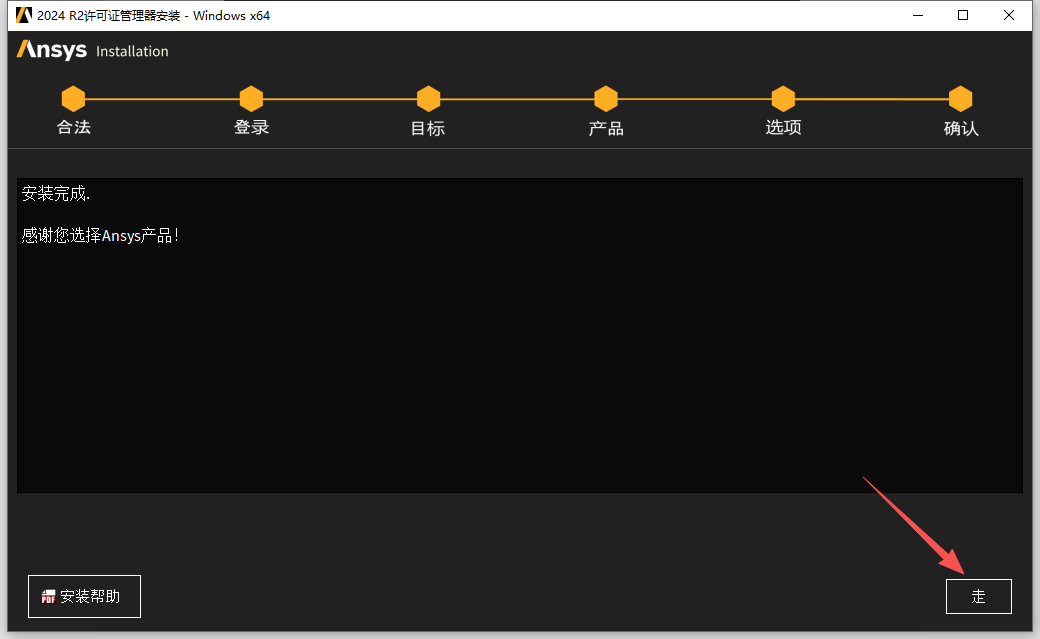
Task: Open the title bar Ansys app icon
Action: (x=24, y=15)
